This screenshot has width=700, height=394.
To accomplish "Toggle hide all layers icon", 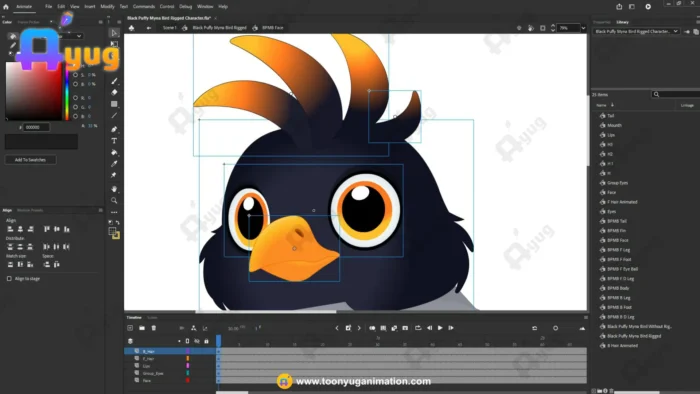I will tap(197, 341).
